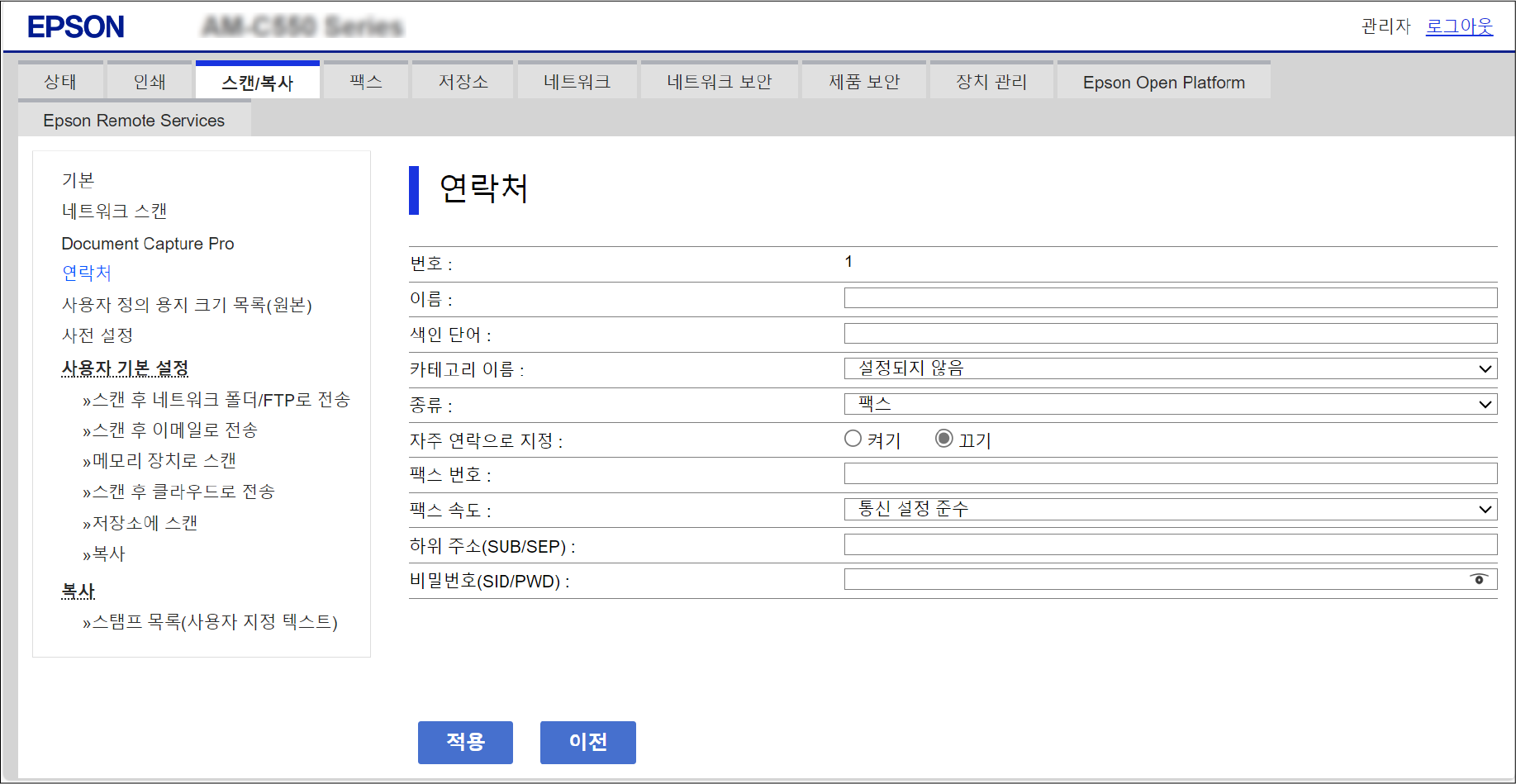The height and width of the screenshot is (784, 1516).
Task: Open the 팩스 tab
Action: (365, 82)
